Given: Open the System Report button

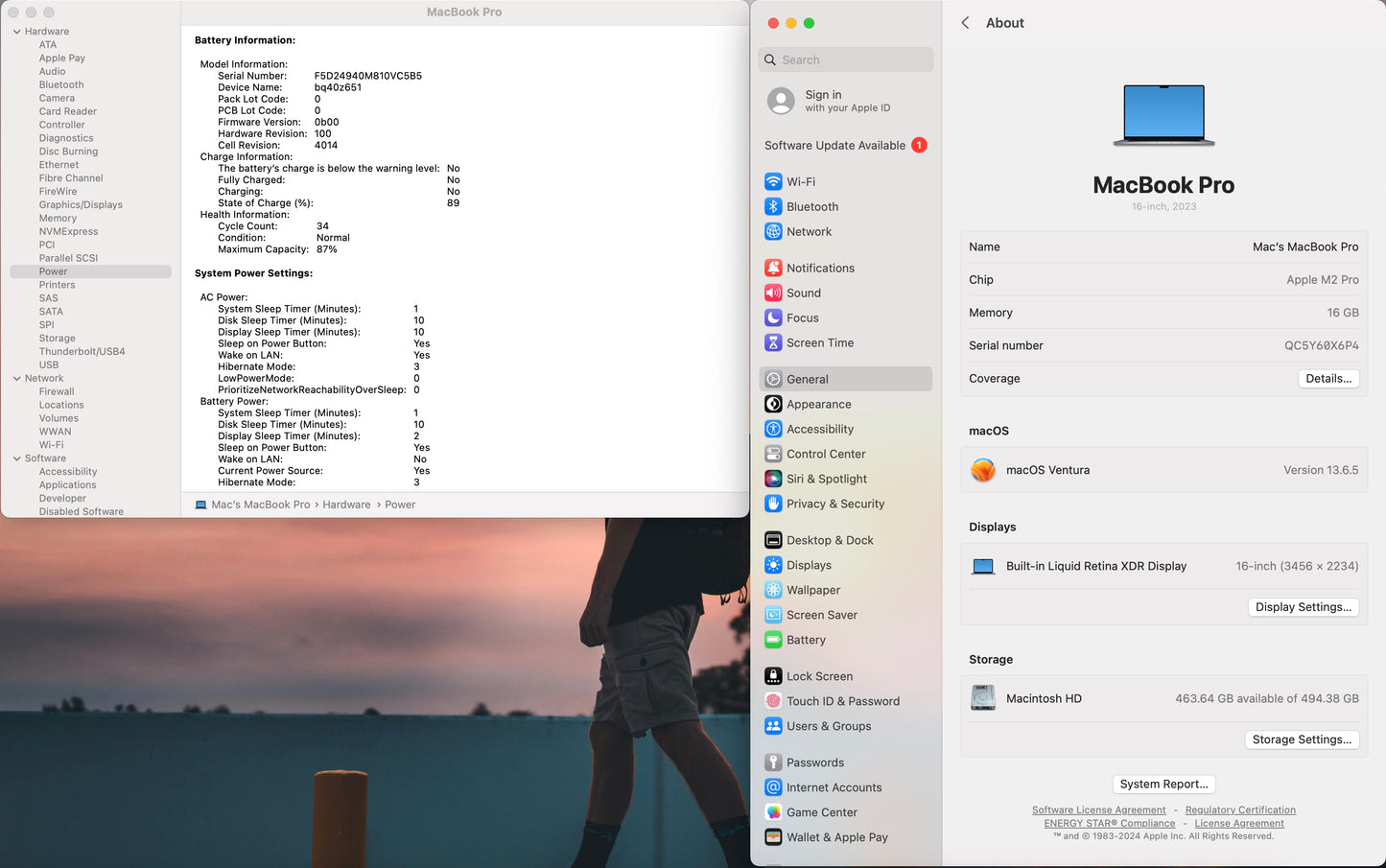Looking at the screenshot, I should [x=1163, y=784].
